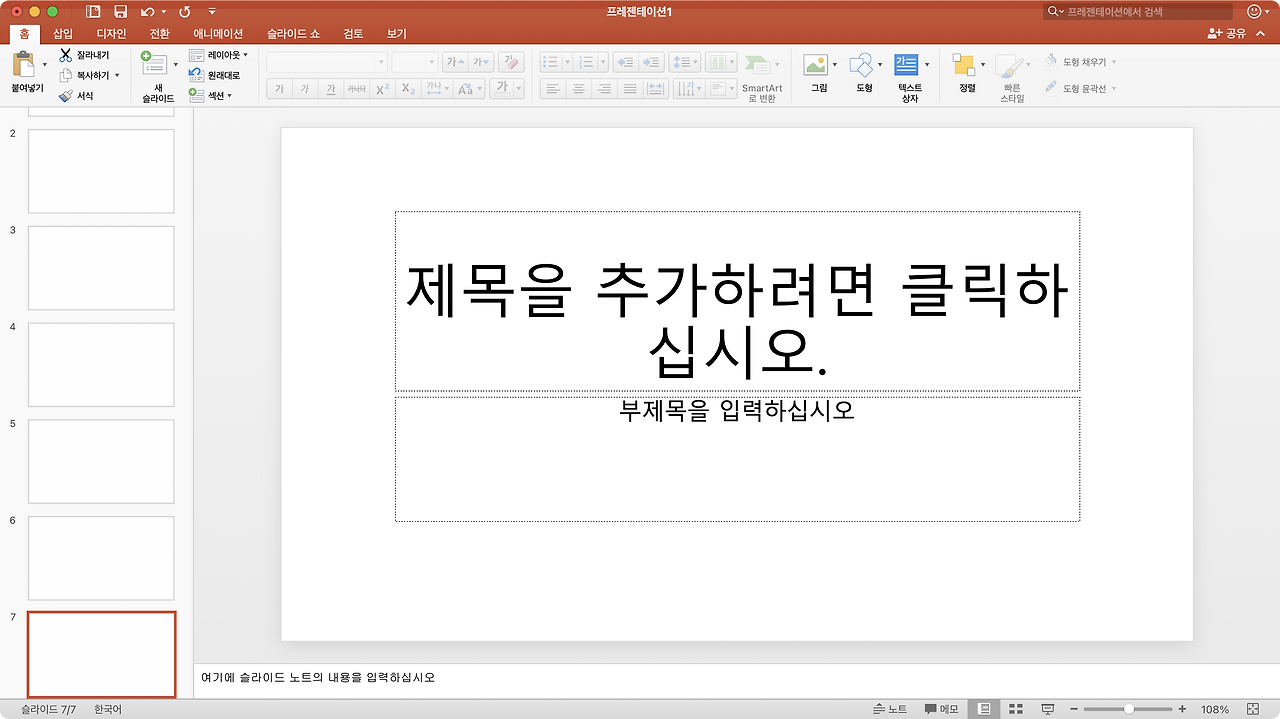Click the 한국어 language indicator
Viewport: 1280px width, 719px height.
tap(107, 709)
